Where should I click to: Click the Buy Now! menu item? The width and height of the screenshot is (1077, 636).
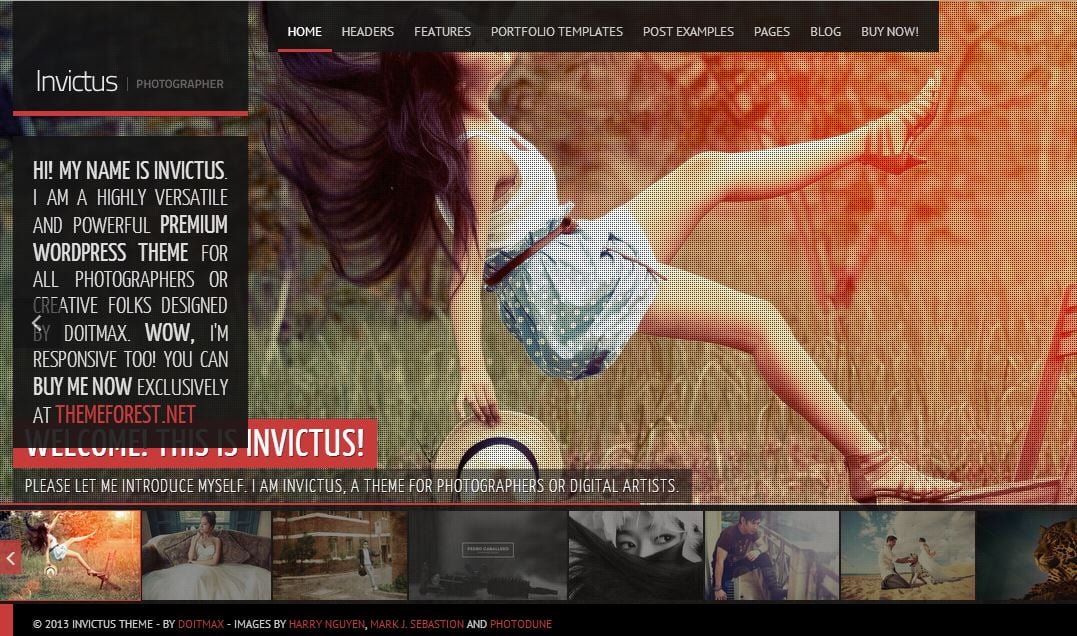point(889,32)
